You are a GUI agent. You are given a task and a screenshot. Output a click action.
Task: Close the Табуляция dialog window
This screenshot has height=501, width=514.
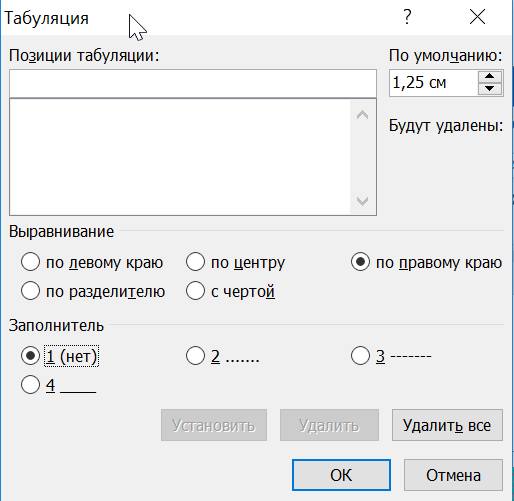(x=477, y=17)
